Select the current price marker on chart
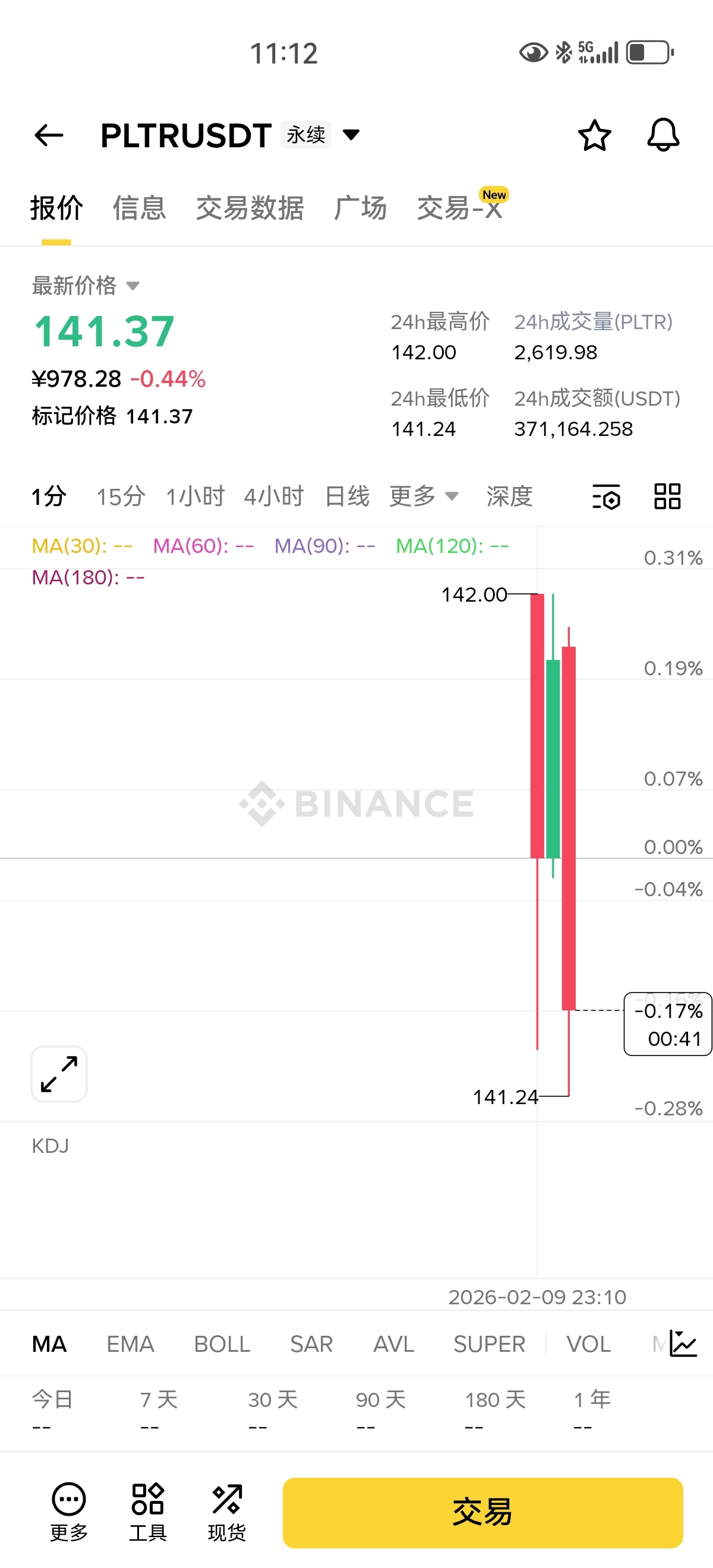 pos(668,1025)
